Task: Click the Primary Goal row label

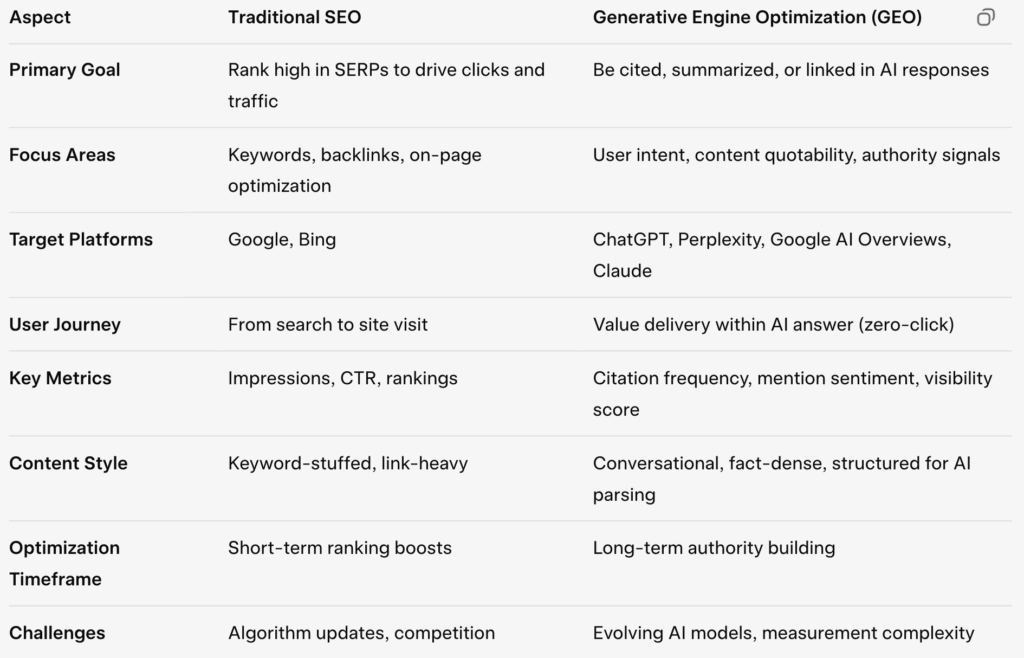Action: (64, 70)
